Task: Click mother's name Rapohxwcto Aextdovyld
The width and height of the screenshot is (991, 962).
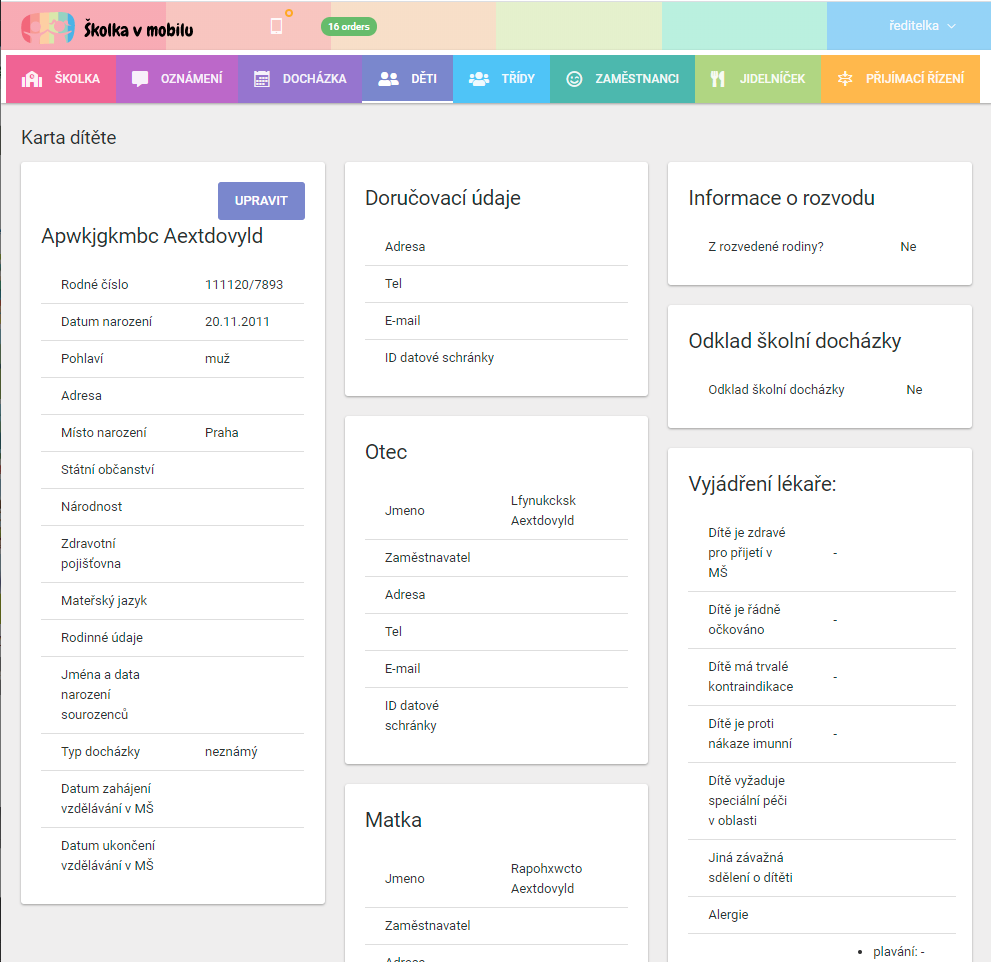Action: coord(547,879)
